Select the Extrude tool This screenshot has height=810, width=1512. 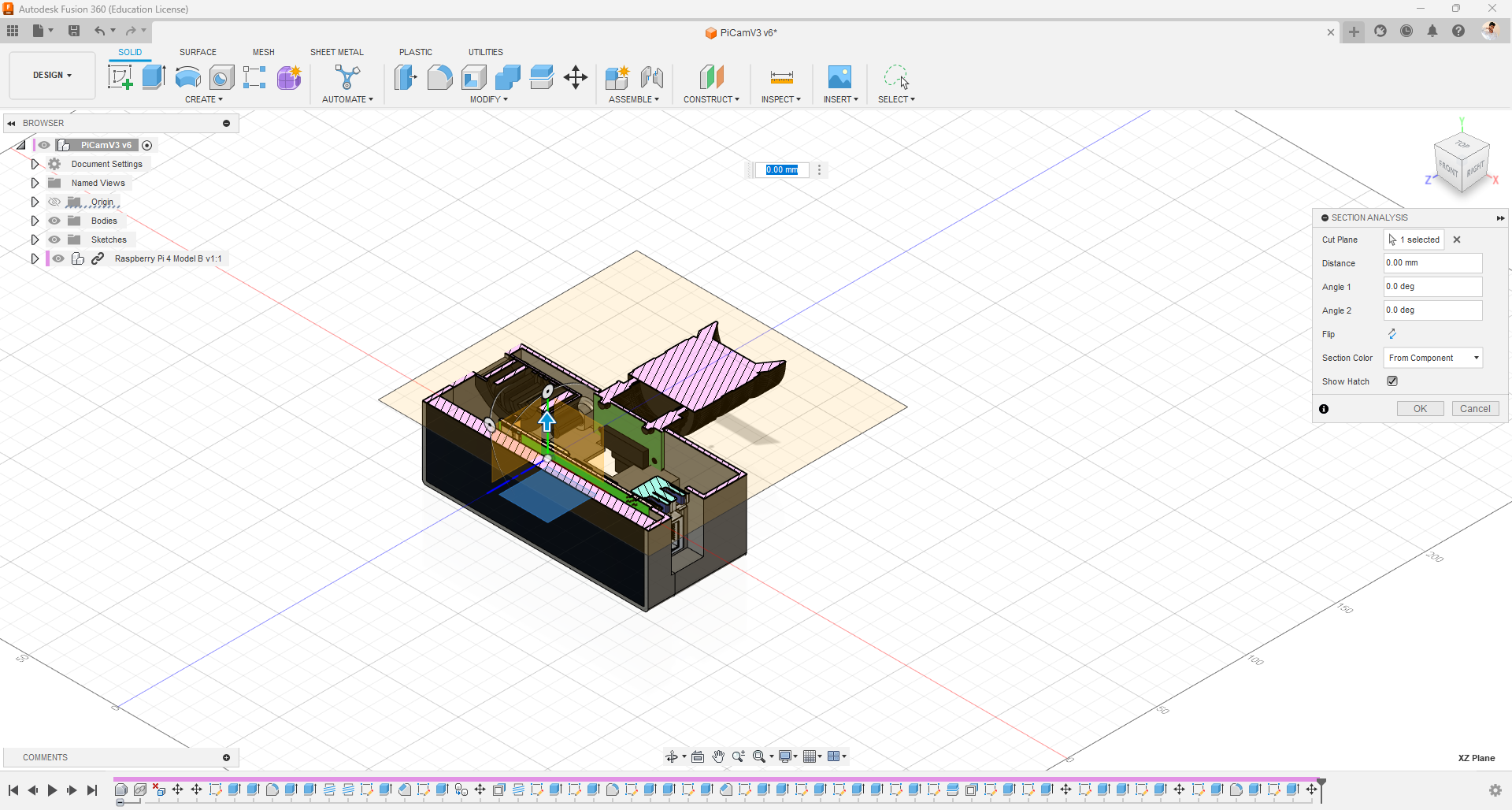click(x=154, y=77)
